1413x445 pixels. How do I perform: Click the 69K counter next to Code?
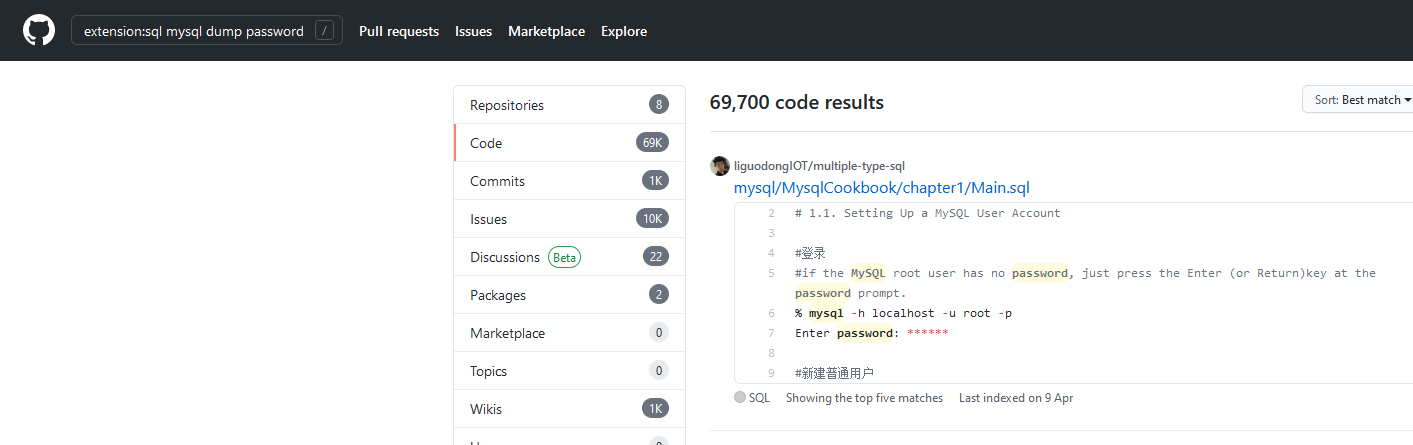pos(652,143)
